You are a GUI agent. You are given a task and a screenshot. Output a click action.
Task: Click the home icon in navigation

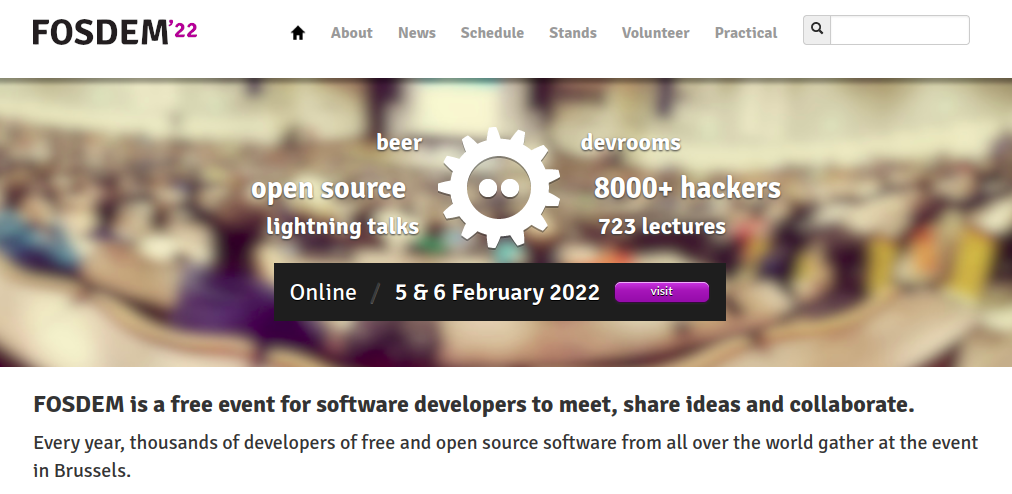coord(298,33)
